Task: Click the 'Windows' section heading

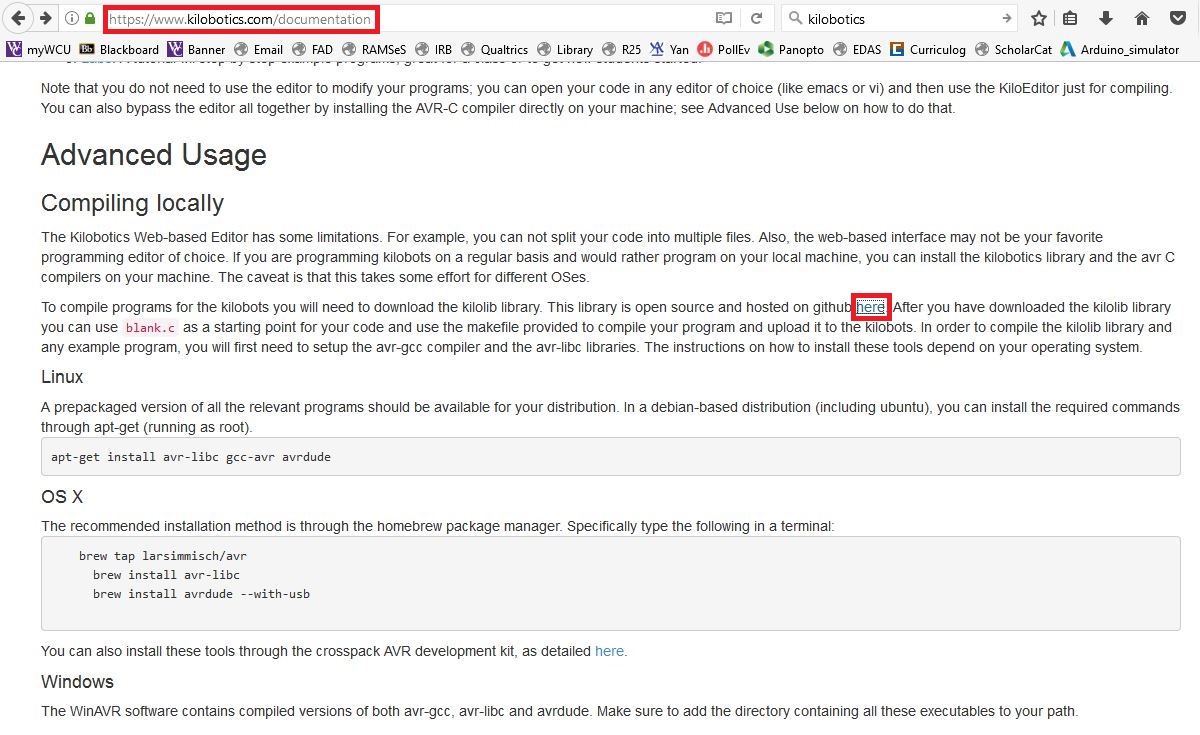Action: point(78,682)
